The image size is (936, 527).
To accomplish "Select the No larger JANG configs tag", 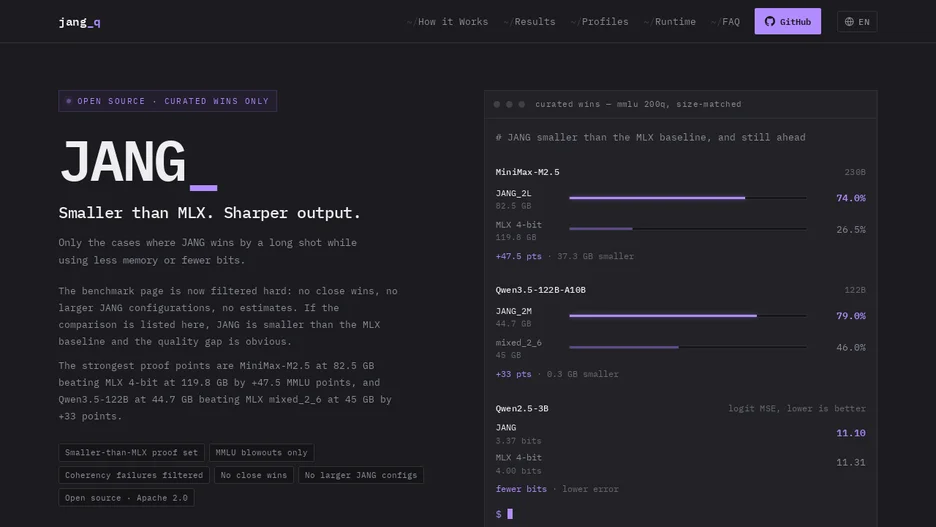I will coord(361,475).
